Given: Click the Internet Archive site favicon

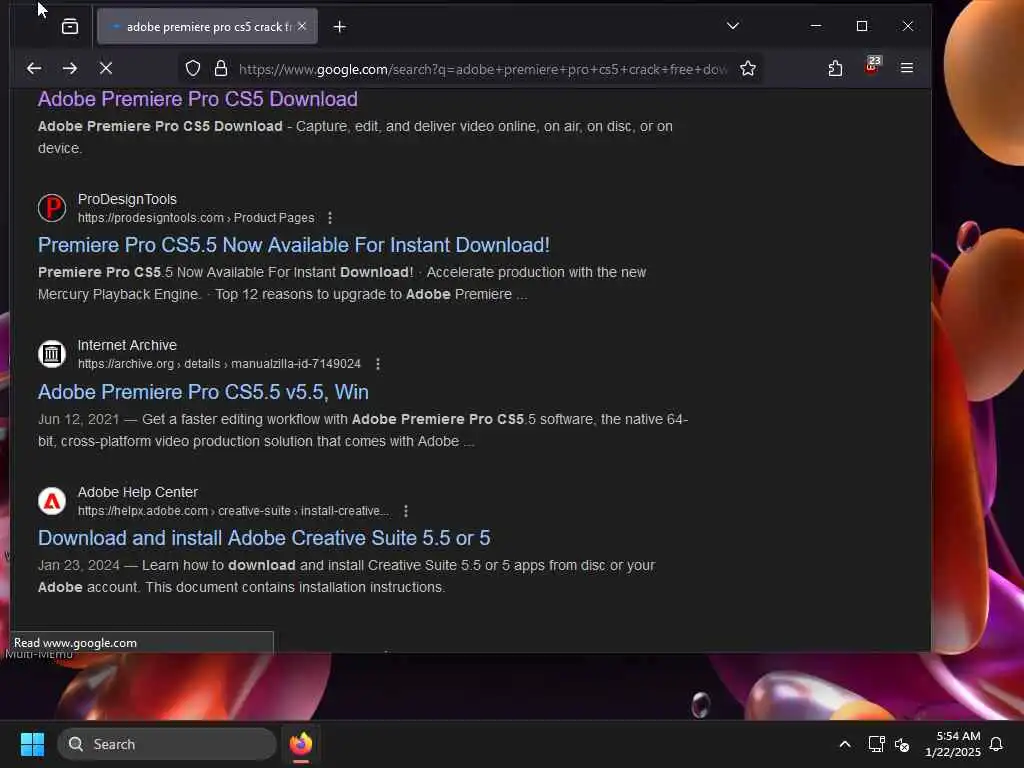Looking at the screenshot, I should pos(52,354).
